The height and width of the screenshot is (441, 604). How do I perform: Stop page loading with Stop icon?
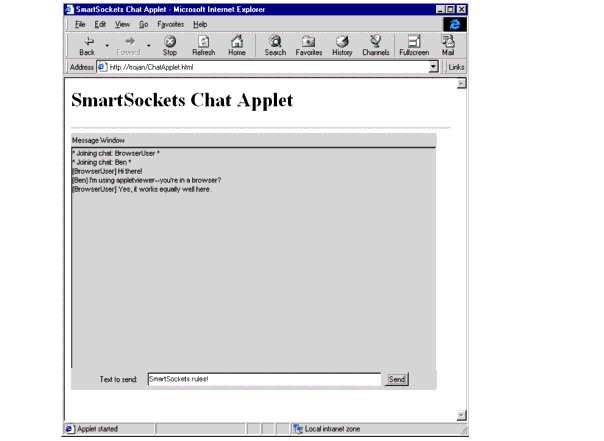[169, 46]
